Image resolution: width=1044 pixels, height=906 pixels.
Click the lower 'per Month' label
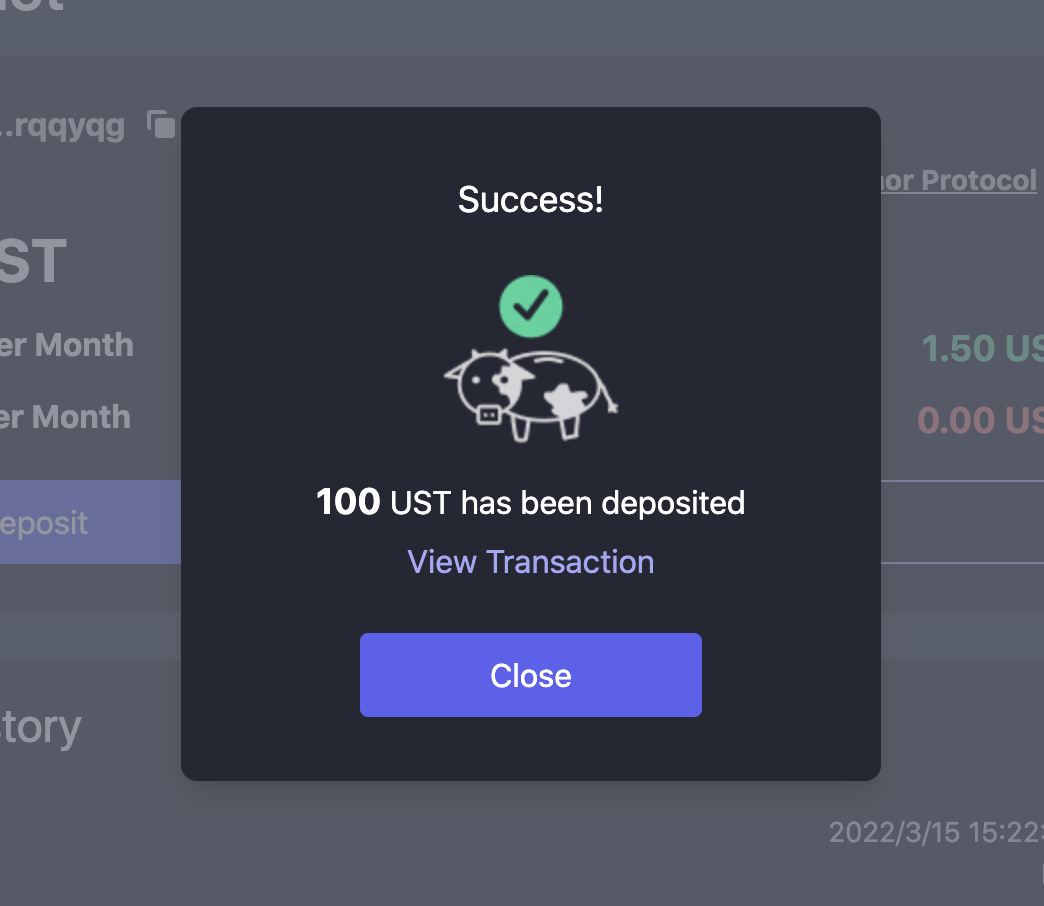coord(65,416)
